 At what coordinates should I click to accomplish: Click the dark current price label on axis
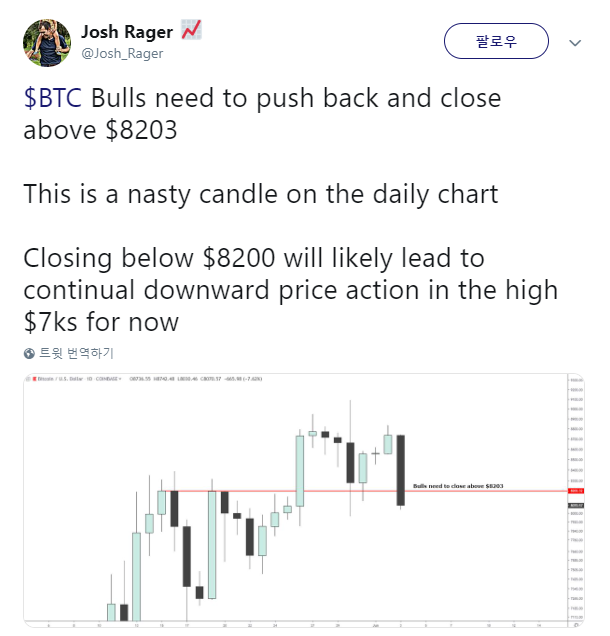click(x=576, y=505)
